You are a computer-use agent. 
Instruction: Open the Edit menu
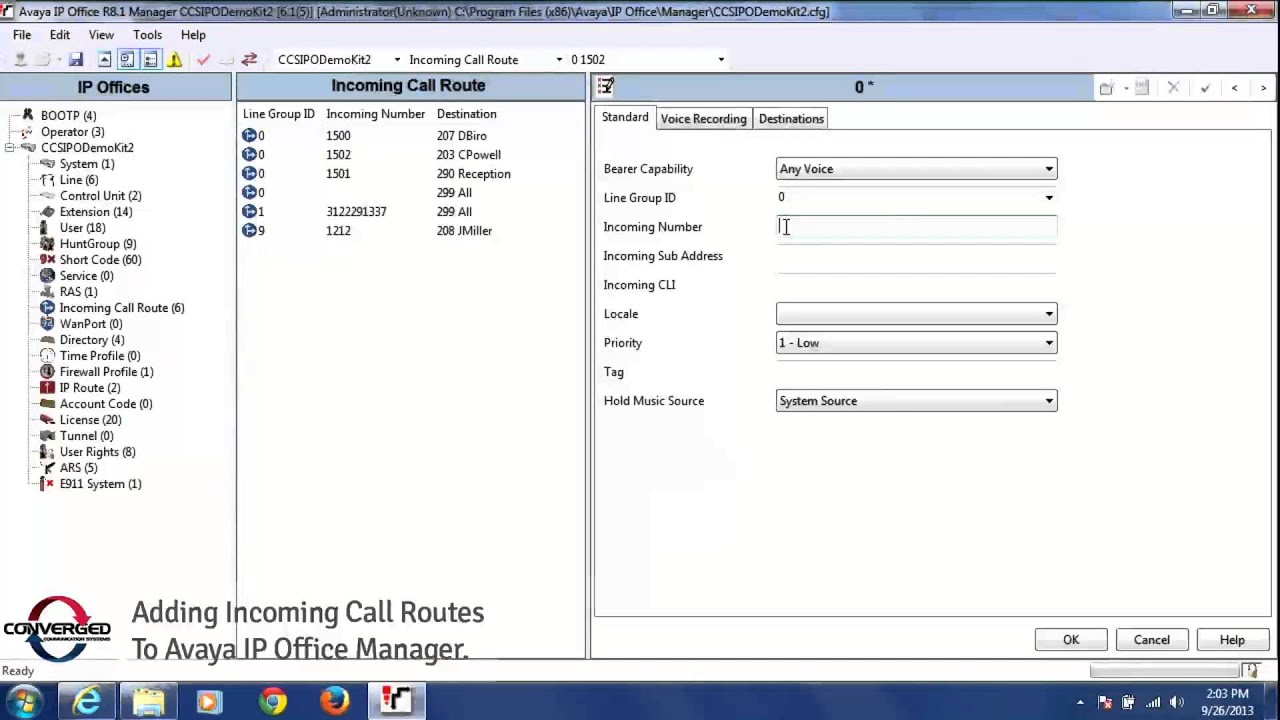(x=60, y=35)
